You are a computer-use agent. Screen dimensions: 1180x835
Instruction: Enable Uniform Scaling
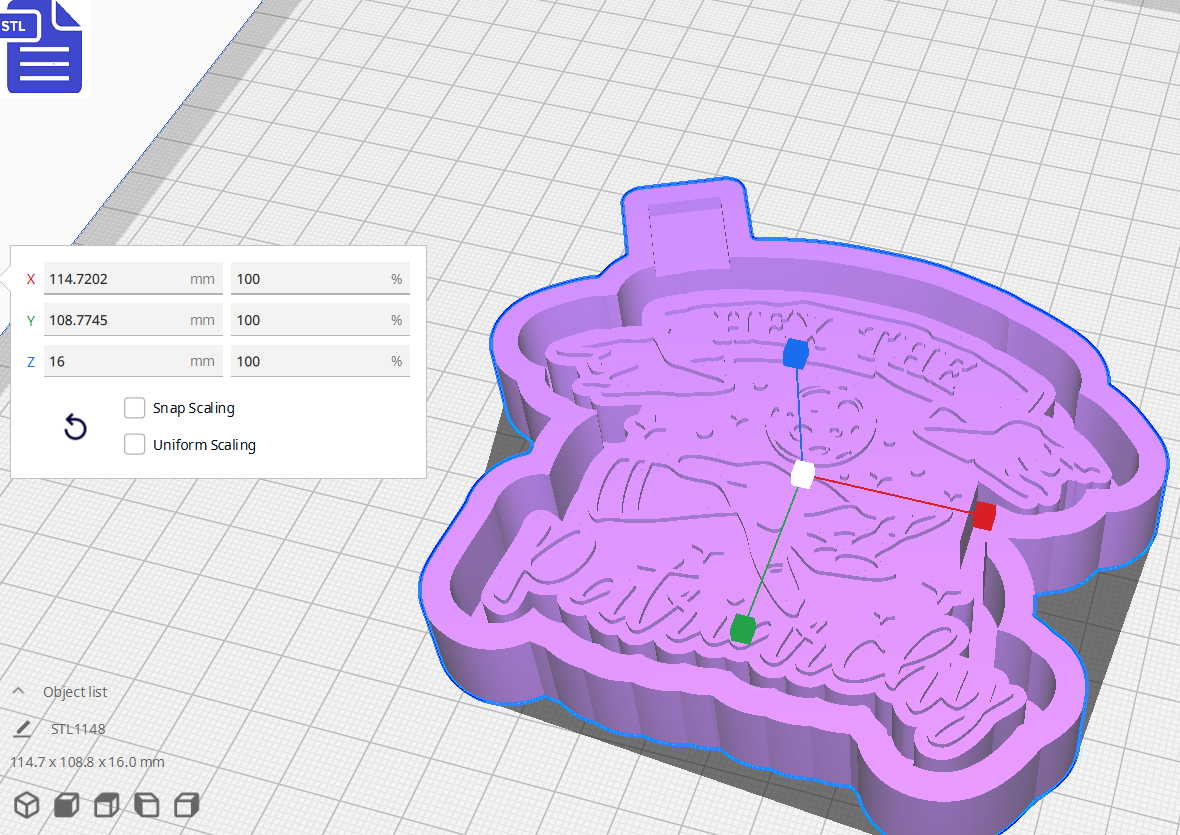pos(135,444)
